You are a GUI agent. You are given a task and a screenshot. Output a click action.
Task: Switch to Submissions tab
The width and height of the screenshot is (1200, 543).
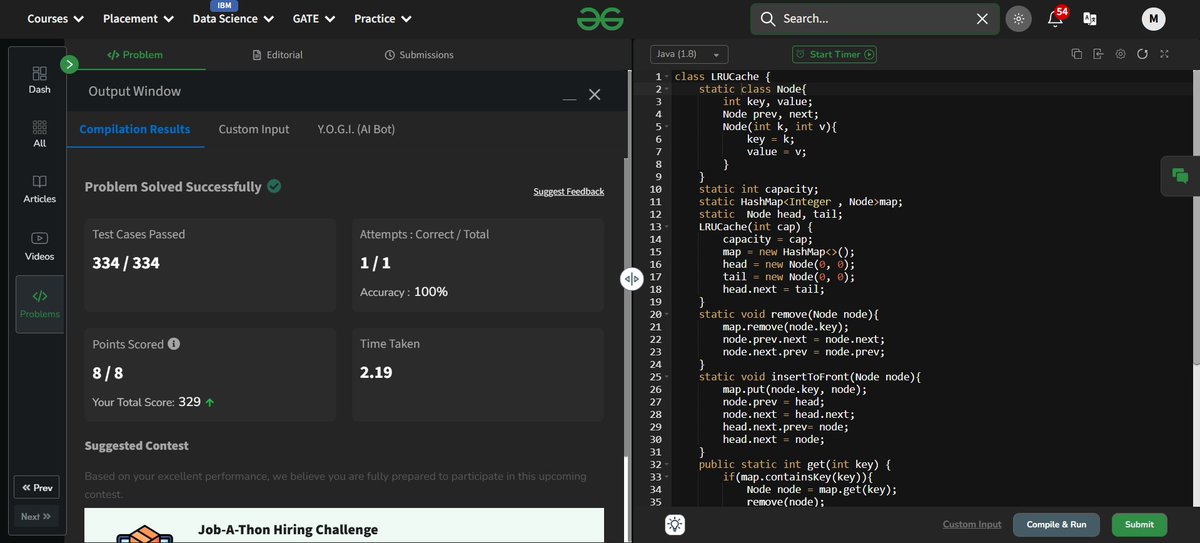pos(419,55)
